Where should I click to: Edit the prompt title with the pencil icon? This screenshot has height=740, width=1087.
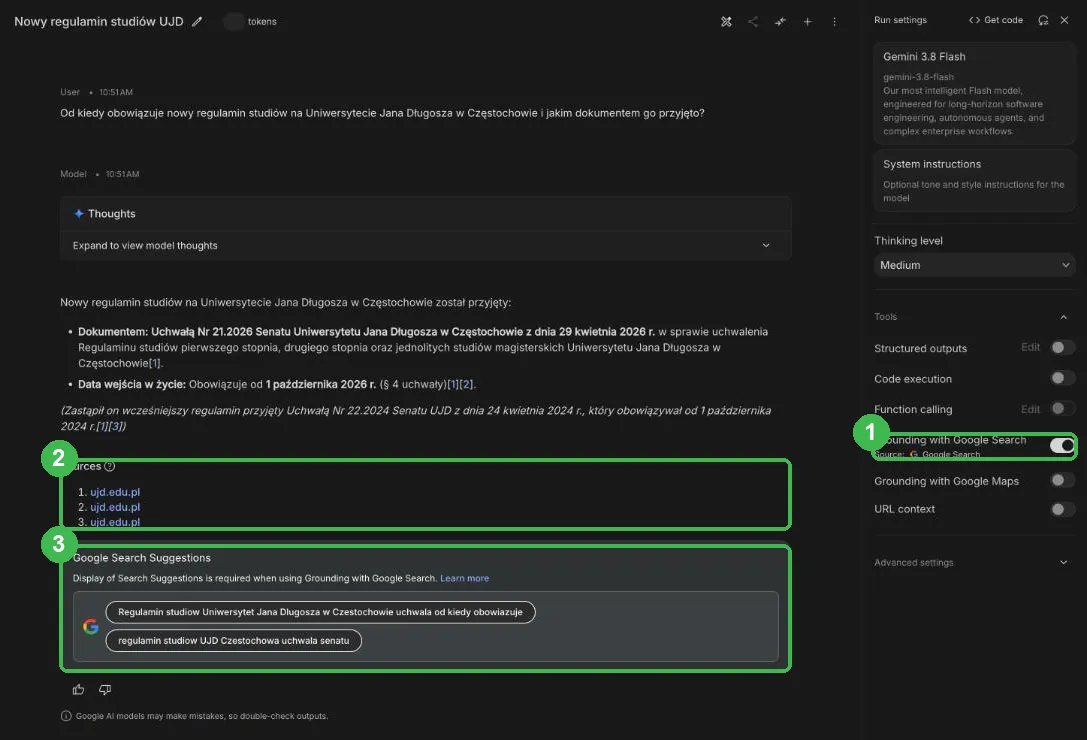197,21
